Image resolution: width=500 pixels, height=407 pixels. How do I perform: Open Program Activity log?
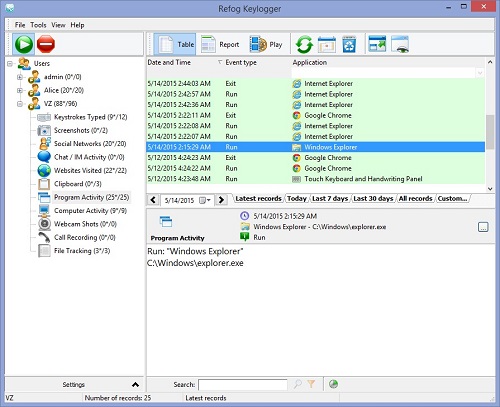[91, 197]
